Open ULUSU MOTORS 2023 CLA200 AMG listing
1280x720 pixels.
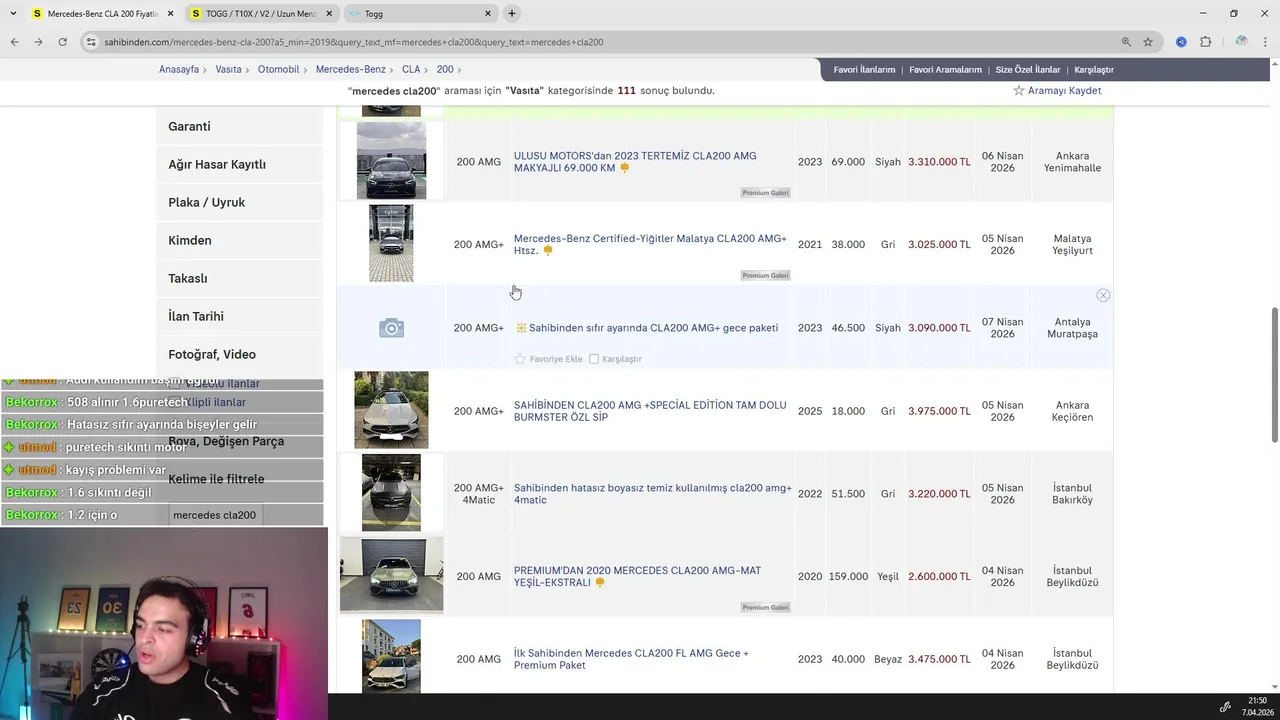(635, 162)
